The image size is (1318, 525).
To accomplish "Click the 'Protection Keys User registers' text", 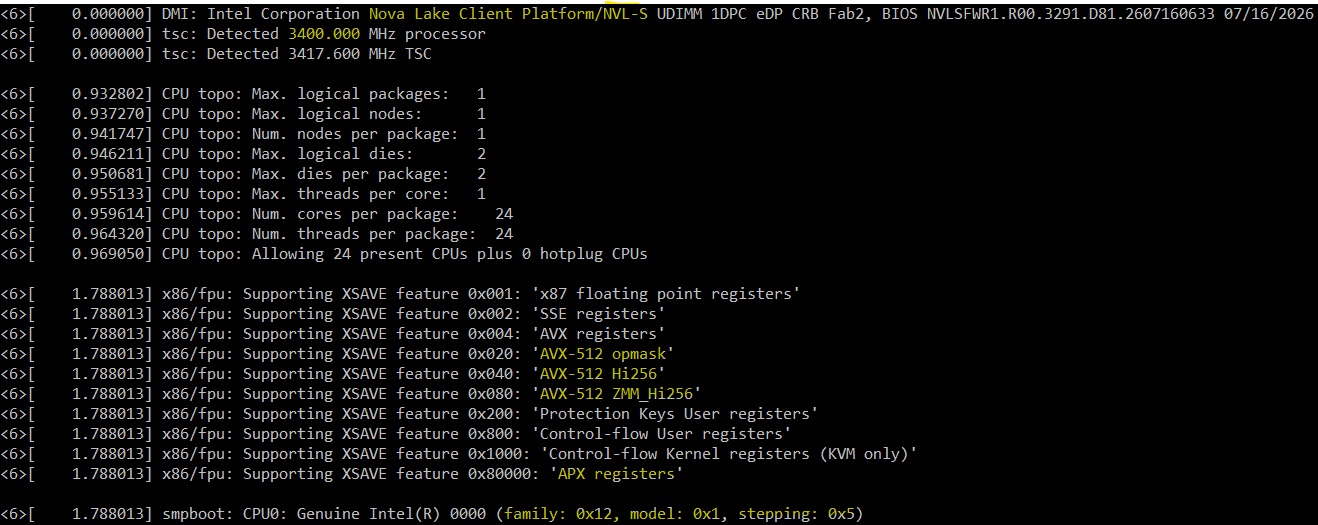I will (x=675, y=414).
